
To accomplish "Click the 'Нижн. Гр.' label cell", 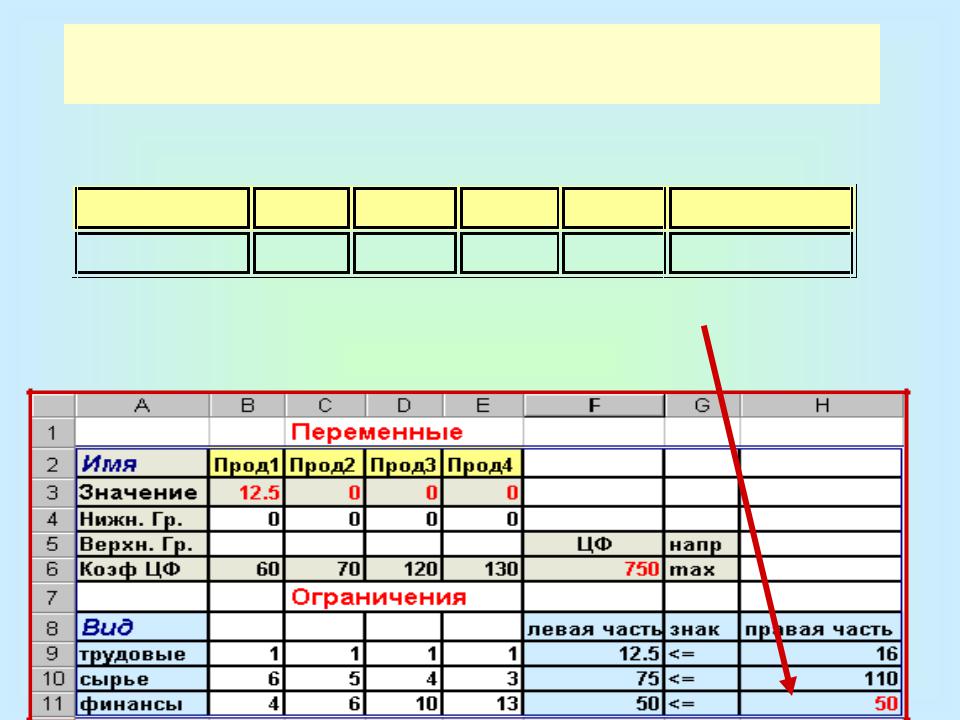I will tap(142, 519).
